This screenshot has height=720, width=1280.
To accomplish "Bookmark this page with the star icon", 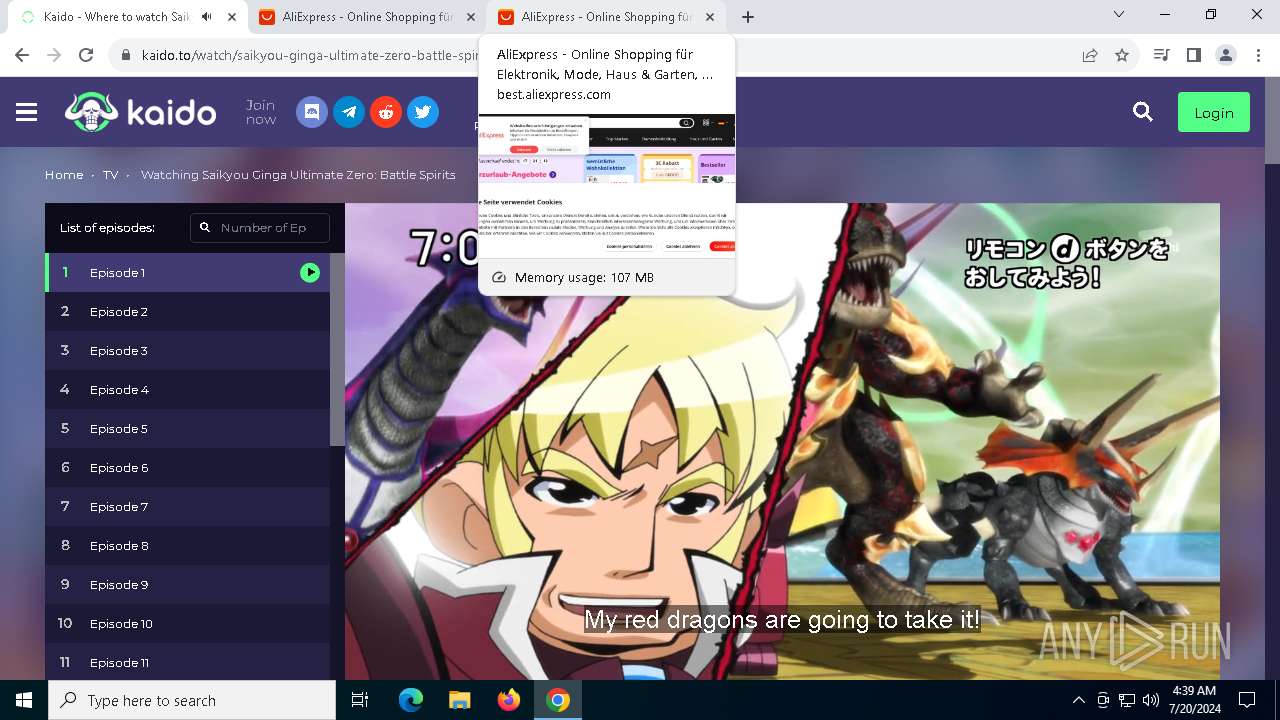I will (1122, 55).
